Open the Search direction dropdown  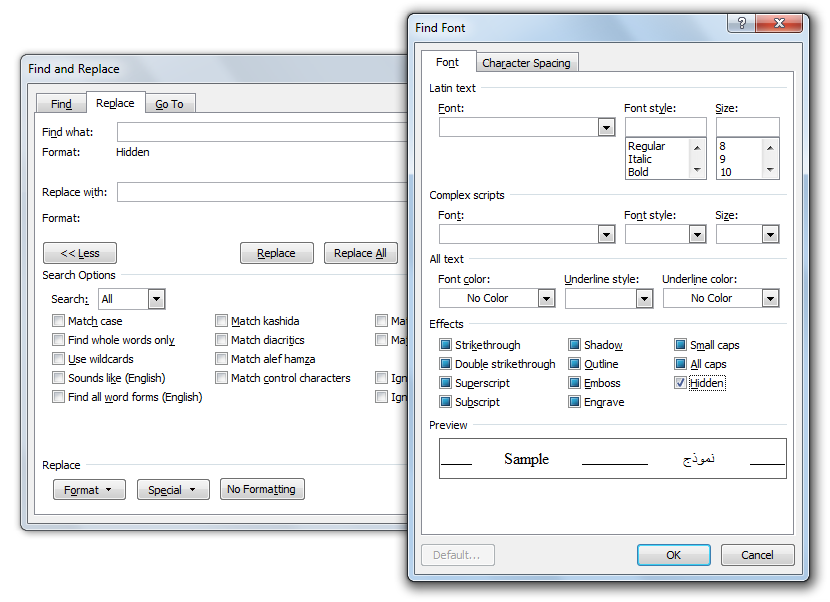pyautogui.click(x=156, y=299)
